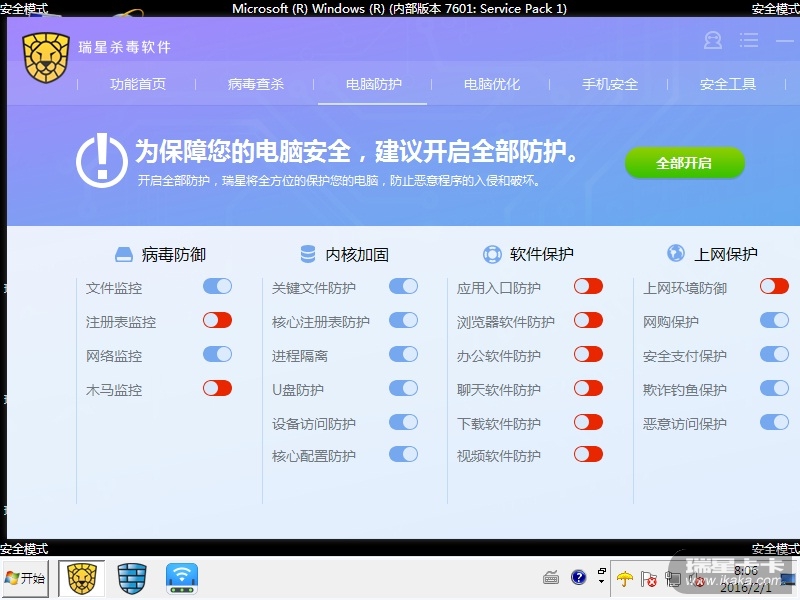Screen dimensions: 800x600
Task: Open the WiFi router taskbar icon
Action: point(182,578)
